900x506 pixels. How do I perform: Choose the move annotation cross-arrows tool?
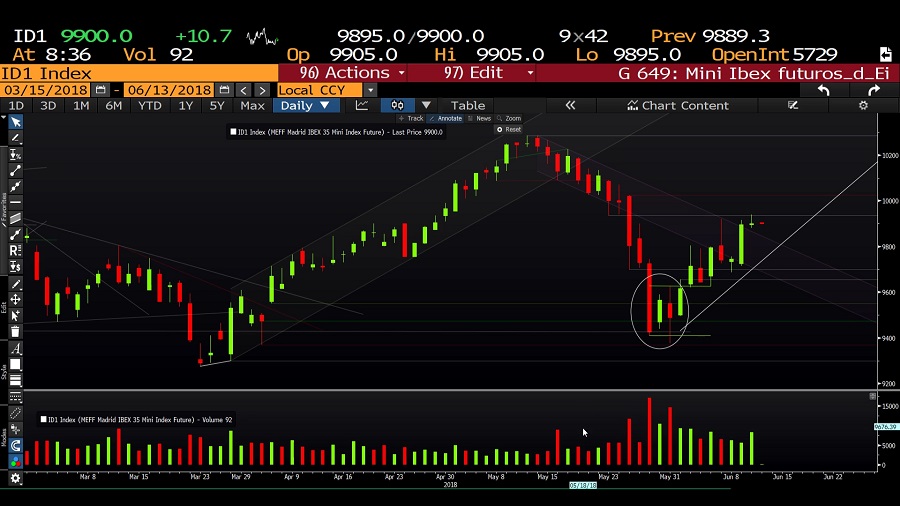point(15,299)
